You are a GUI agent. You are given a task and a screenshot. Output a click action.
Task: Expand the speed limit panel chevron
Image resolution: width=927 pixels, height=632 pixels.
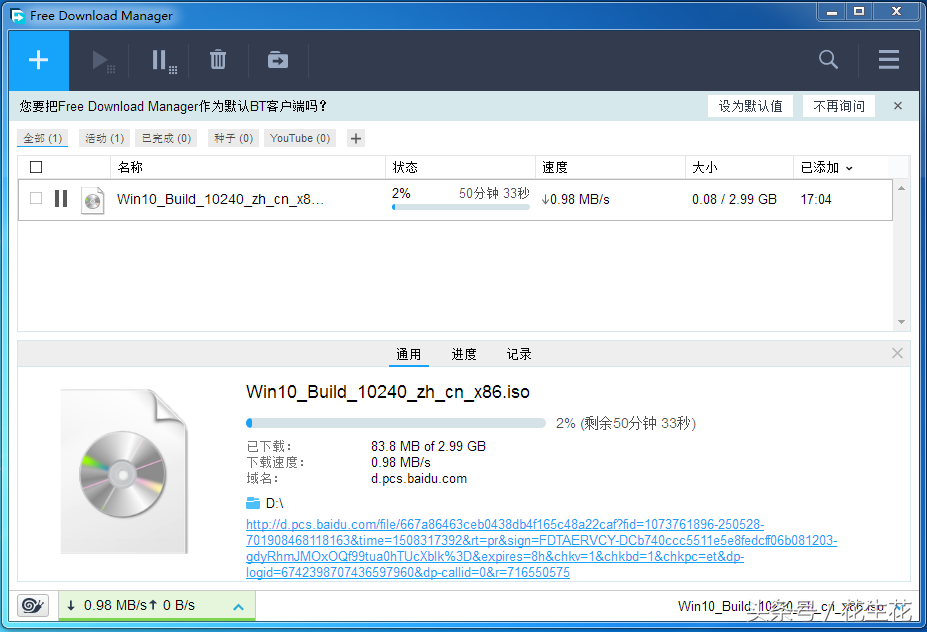pos(238,607)
